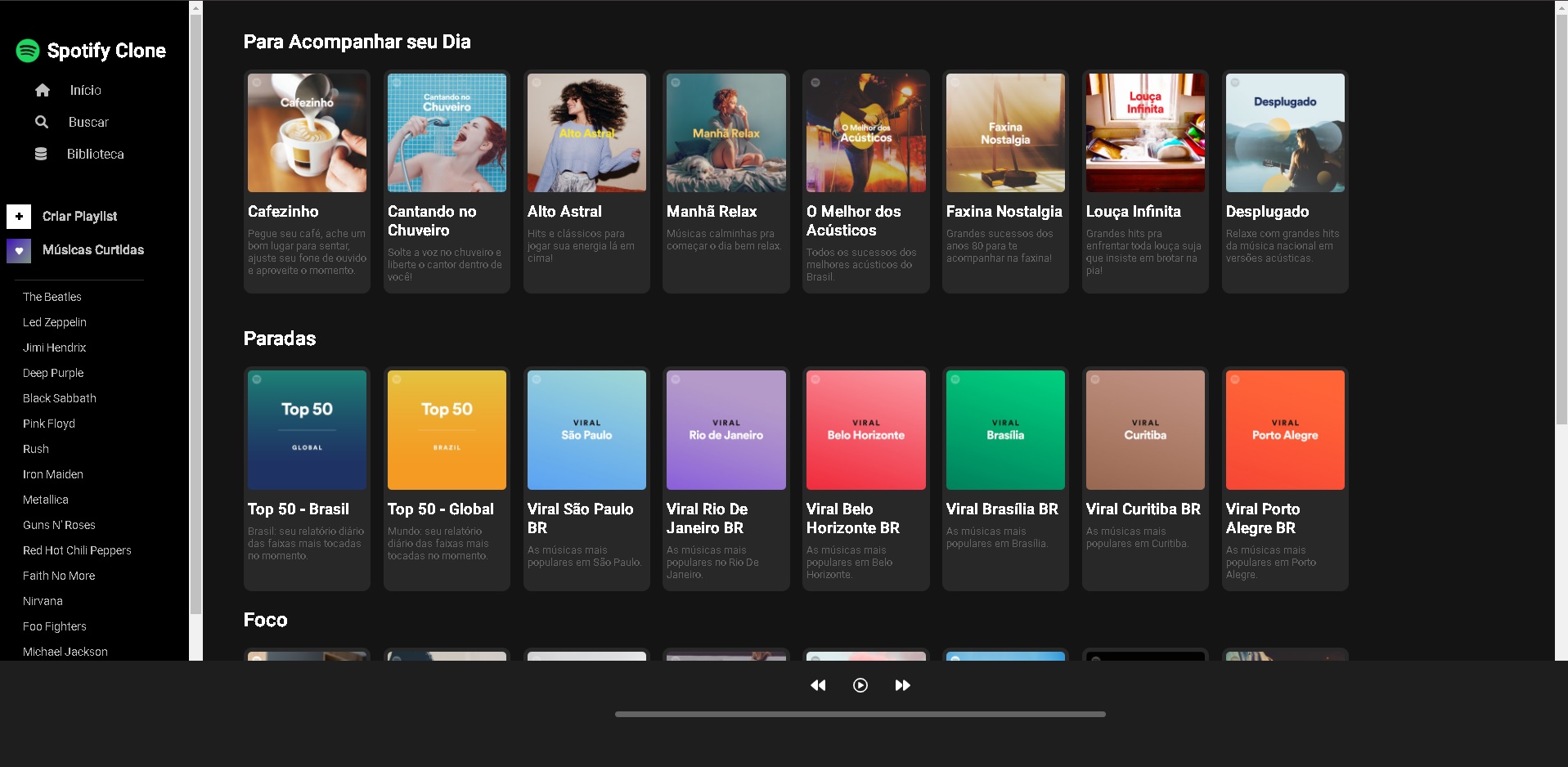Open the "Criar Playlist" option
The height and width of the screenshot is (767, 1568).
pyautogui.click(x=80, y=217)
